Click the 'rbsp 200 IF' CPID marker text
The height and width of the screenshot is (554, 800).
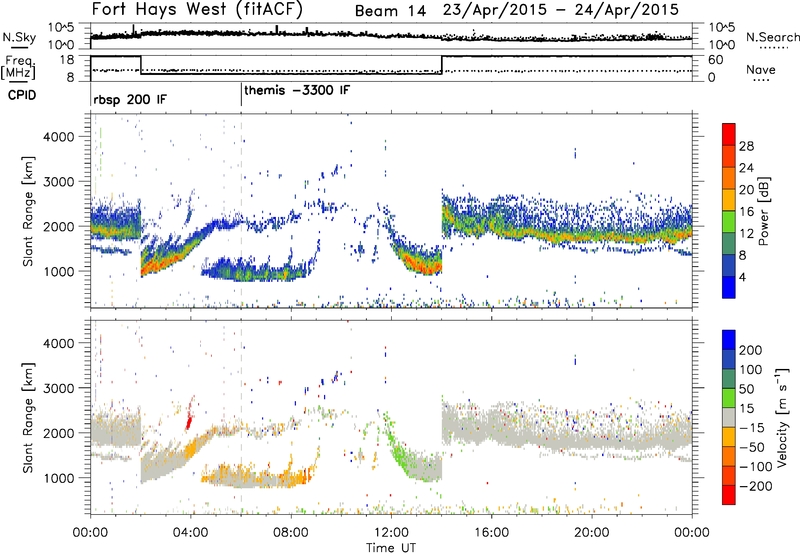click(x=130, y=99)
